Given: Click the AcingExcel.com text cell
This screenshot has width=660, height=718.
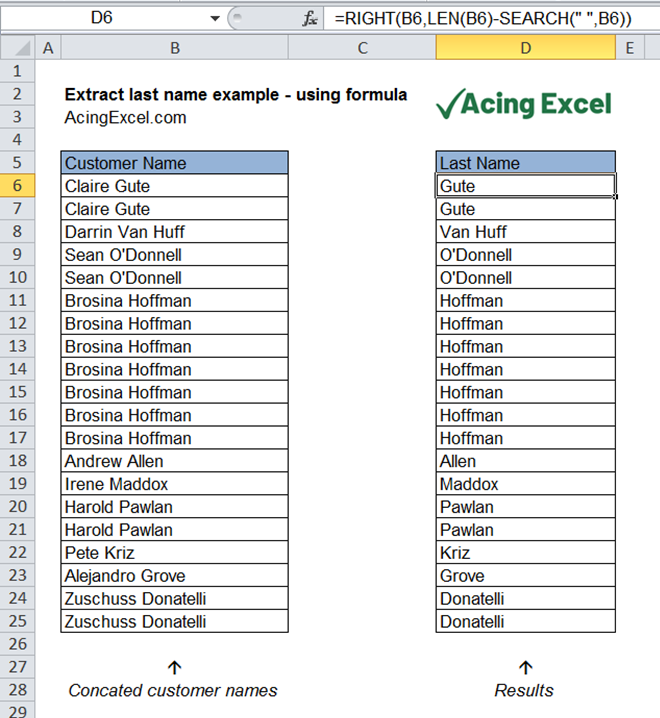Looking at the screenshot, I should tap(125, 118).
